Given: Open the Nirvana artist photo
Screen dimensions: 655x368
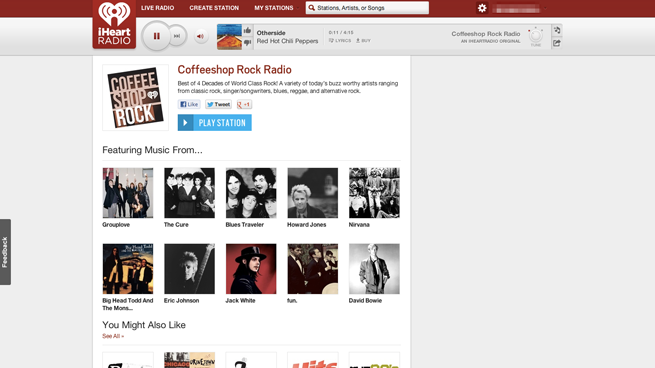Looking at the screenshot, I should coord(374,193).
